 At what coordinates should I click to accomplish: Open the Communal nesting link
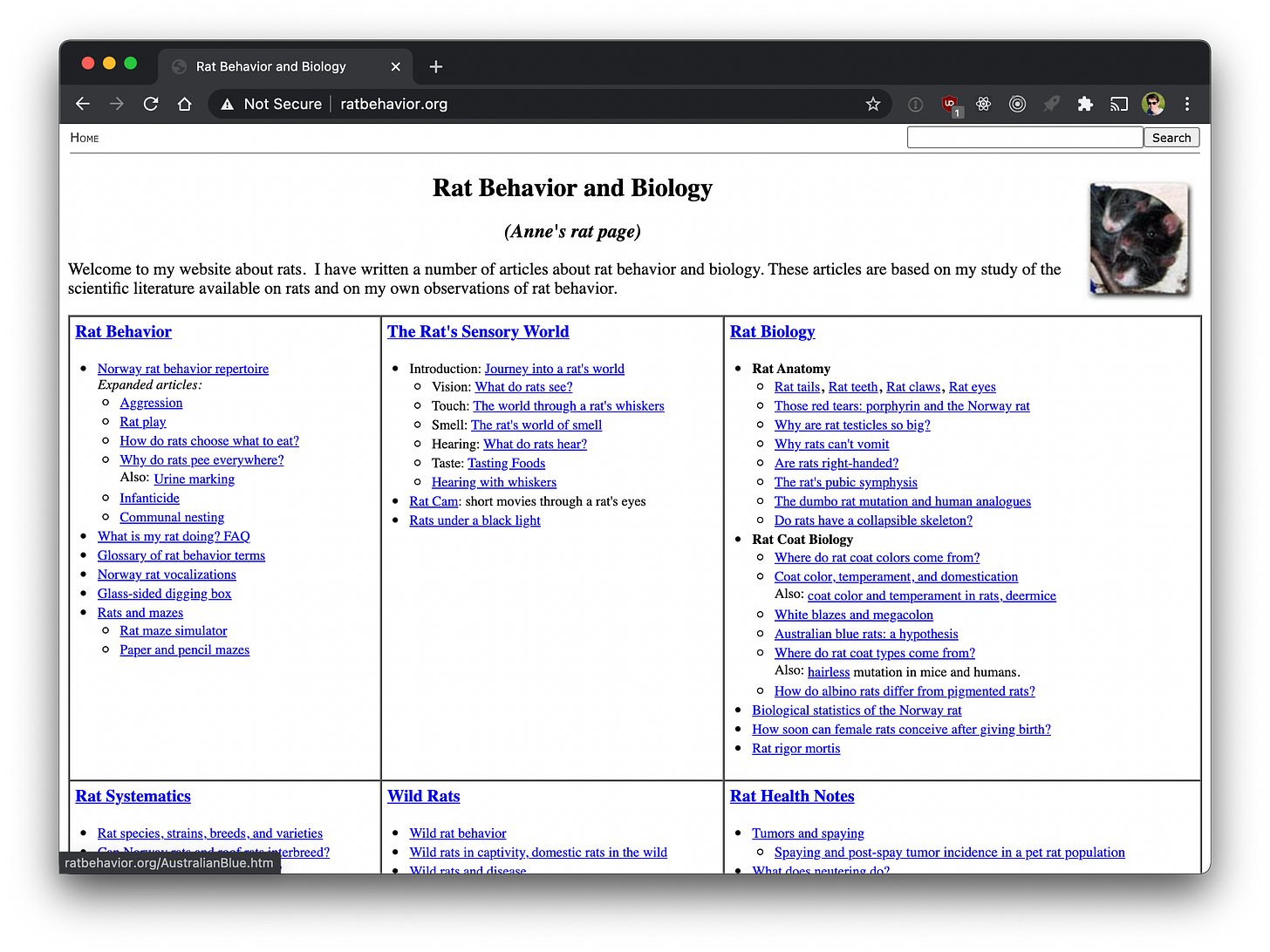[x=172, y=517]
